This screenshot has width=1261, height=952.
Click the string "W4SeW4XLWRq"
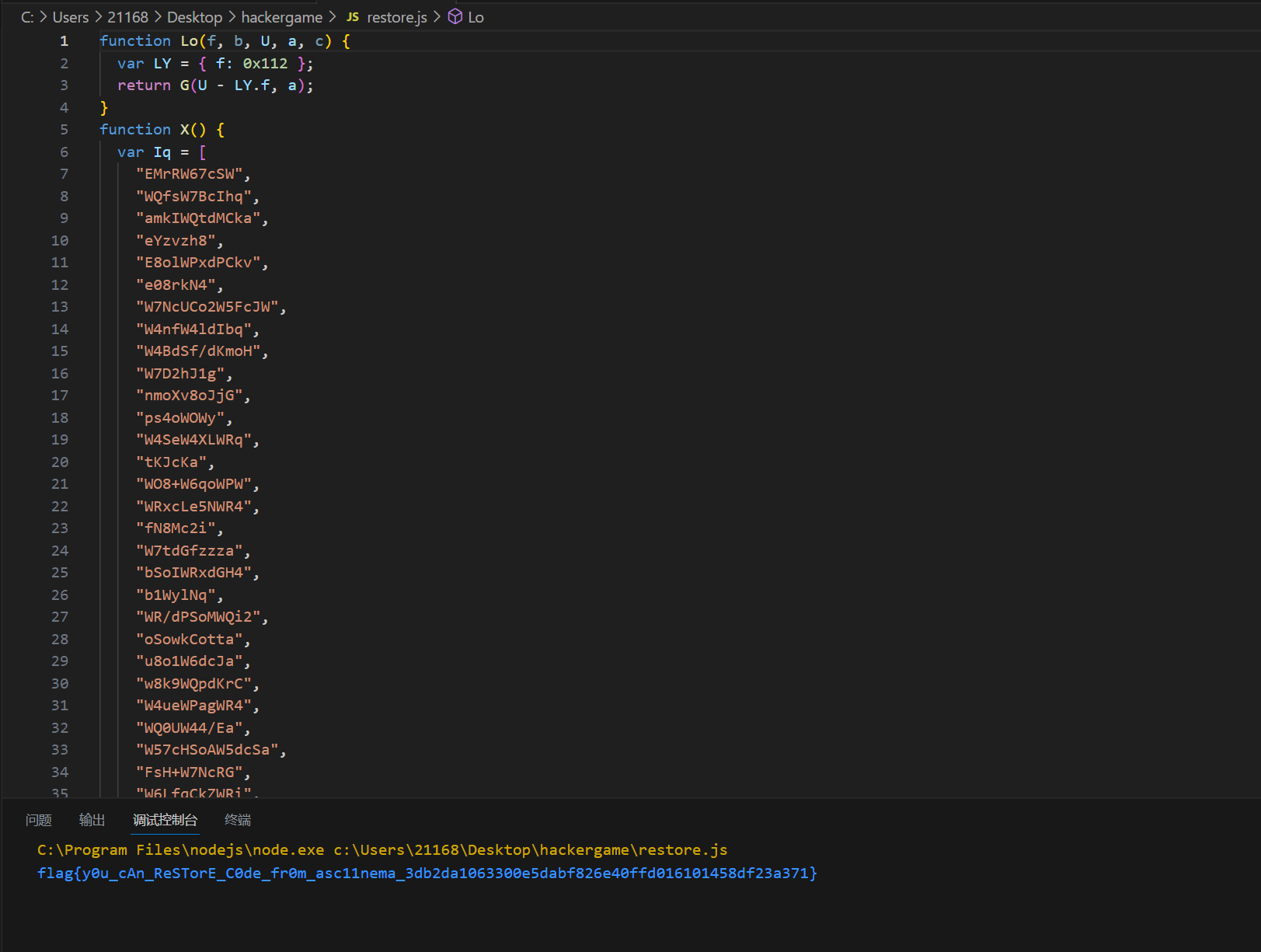pyautogui.click(x=193, y=440)
